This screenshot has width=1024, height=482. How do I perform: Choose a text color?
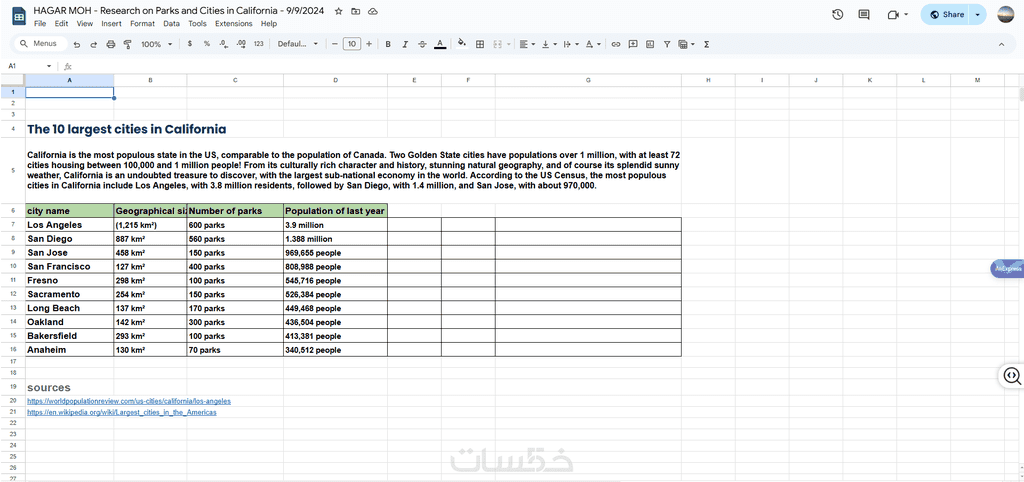(440, 44)
